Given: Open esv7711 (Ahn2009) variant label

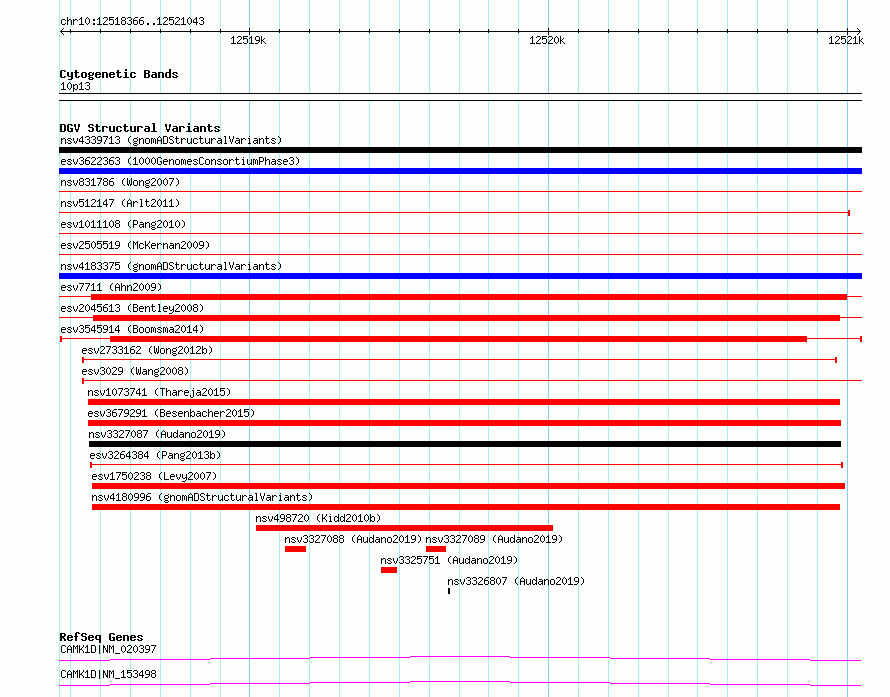Looking at the screenshot, I should (111, 287).
